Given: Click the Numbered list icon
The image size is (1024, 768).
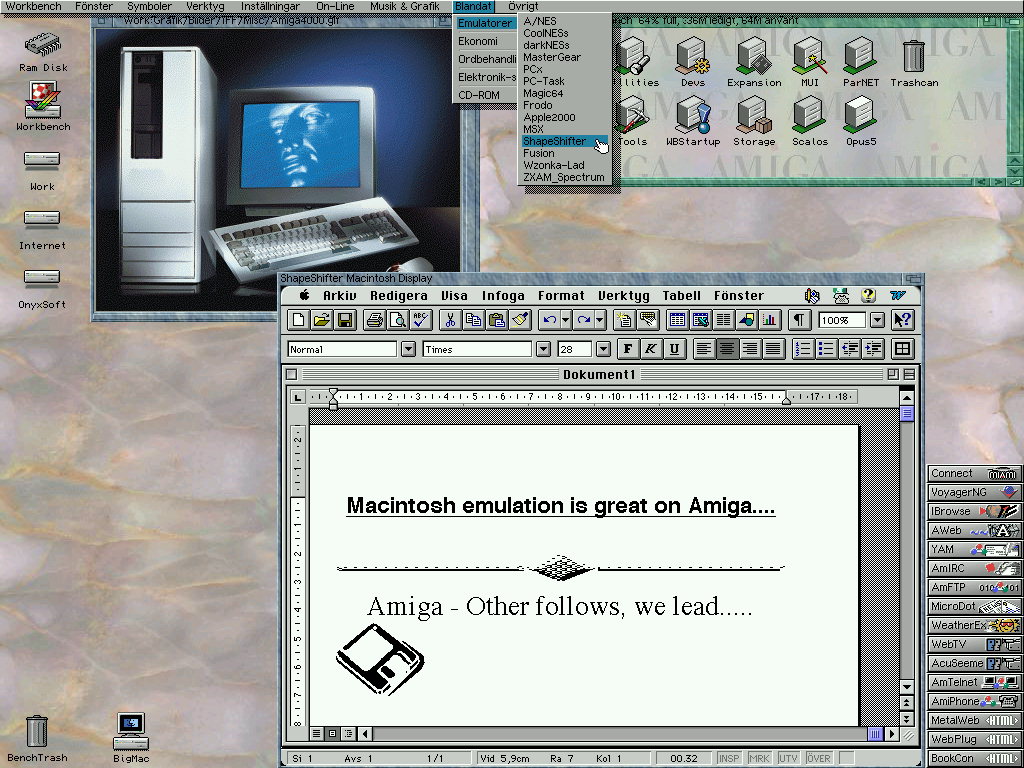Looking at the screenshot, I should tap(803, 349).
